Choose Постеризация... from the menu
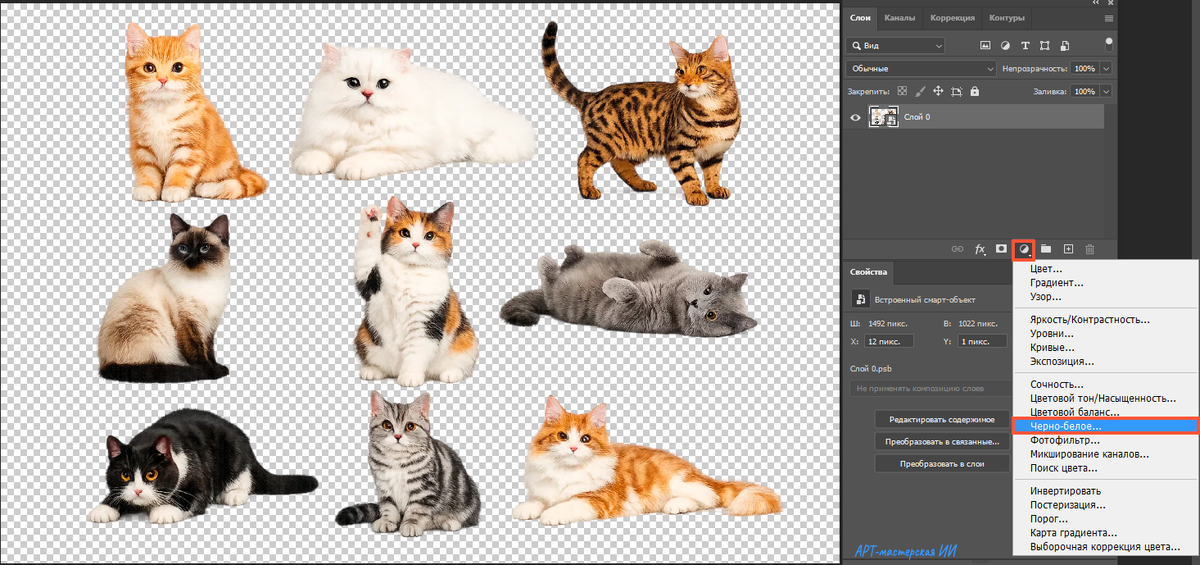This screenshot has height=565, width=1200. (1105, 505)
